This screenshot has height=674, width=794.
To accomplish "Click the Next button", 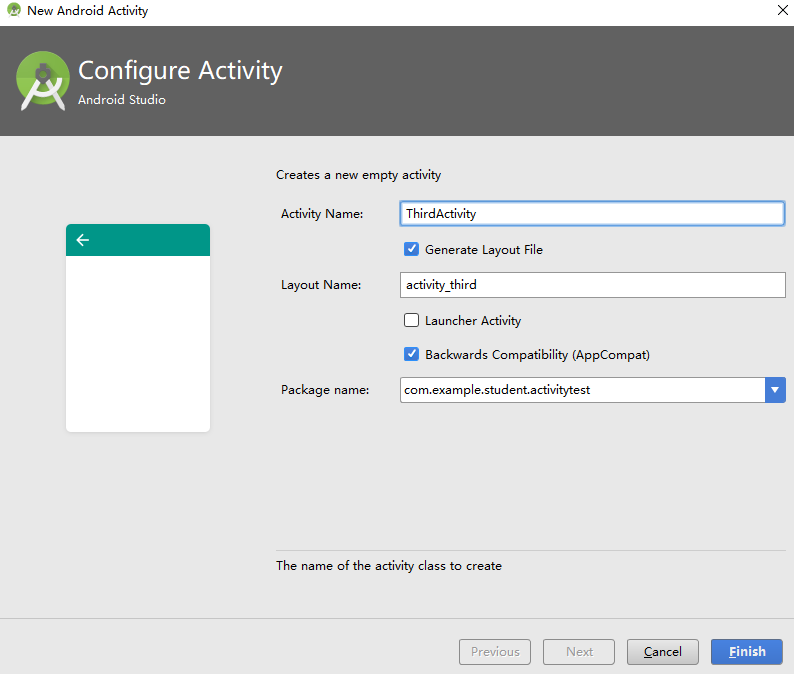I will [579, 652].
